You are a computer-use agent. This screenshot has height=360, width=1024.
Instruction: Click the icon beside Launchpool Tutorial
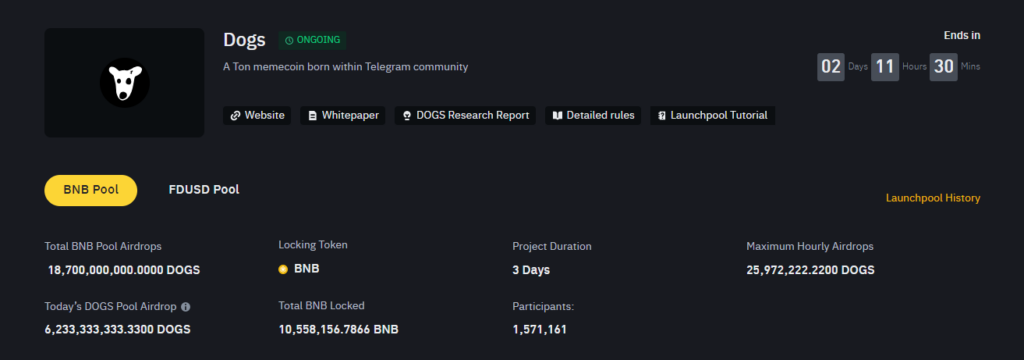point(662,116)
